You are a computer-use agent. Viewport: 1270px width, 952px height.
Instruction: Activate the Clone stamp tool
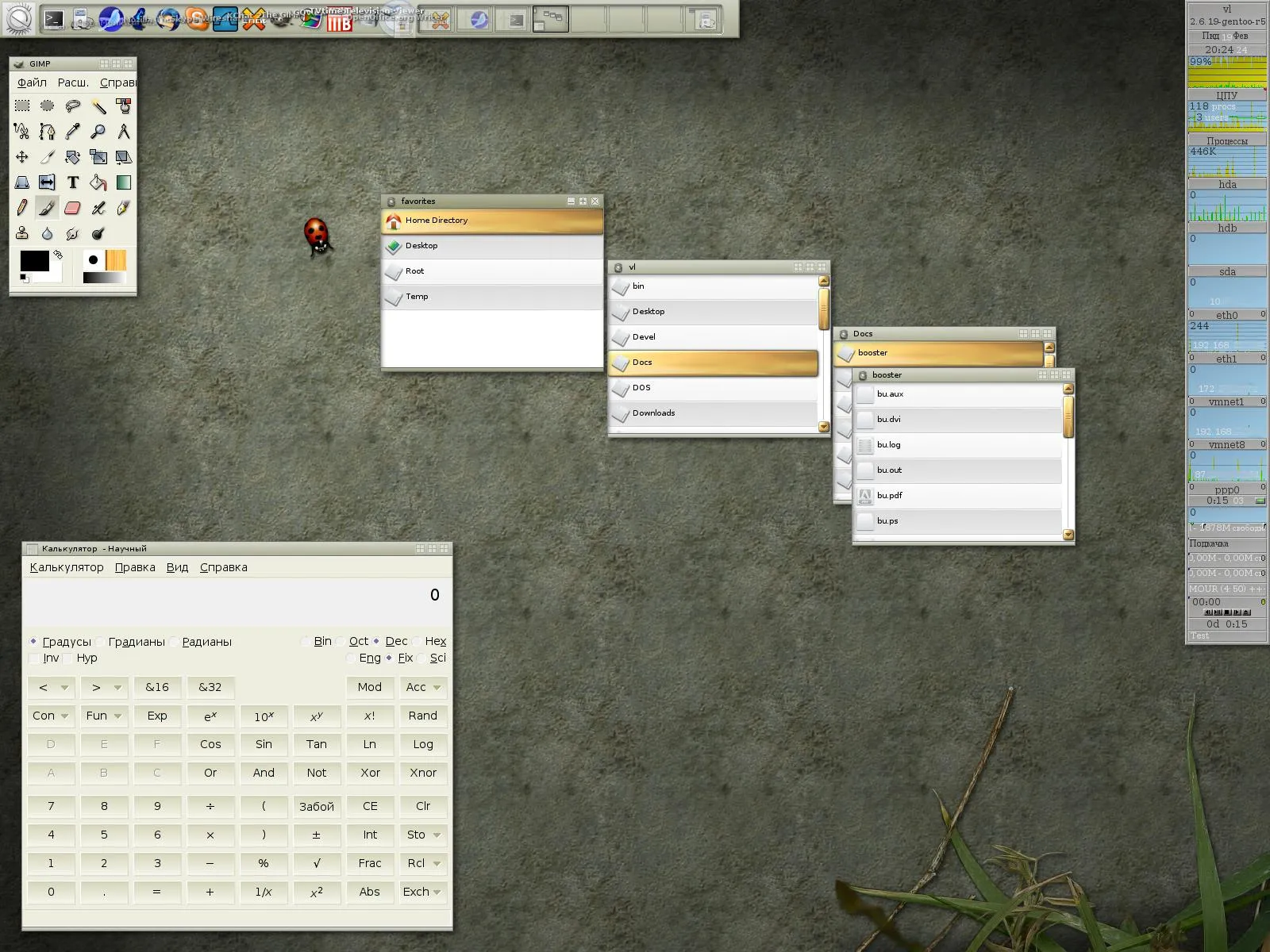pos(22,233)
